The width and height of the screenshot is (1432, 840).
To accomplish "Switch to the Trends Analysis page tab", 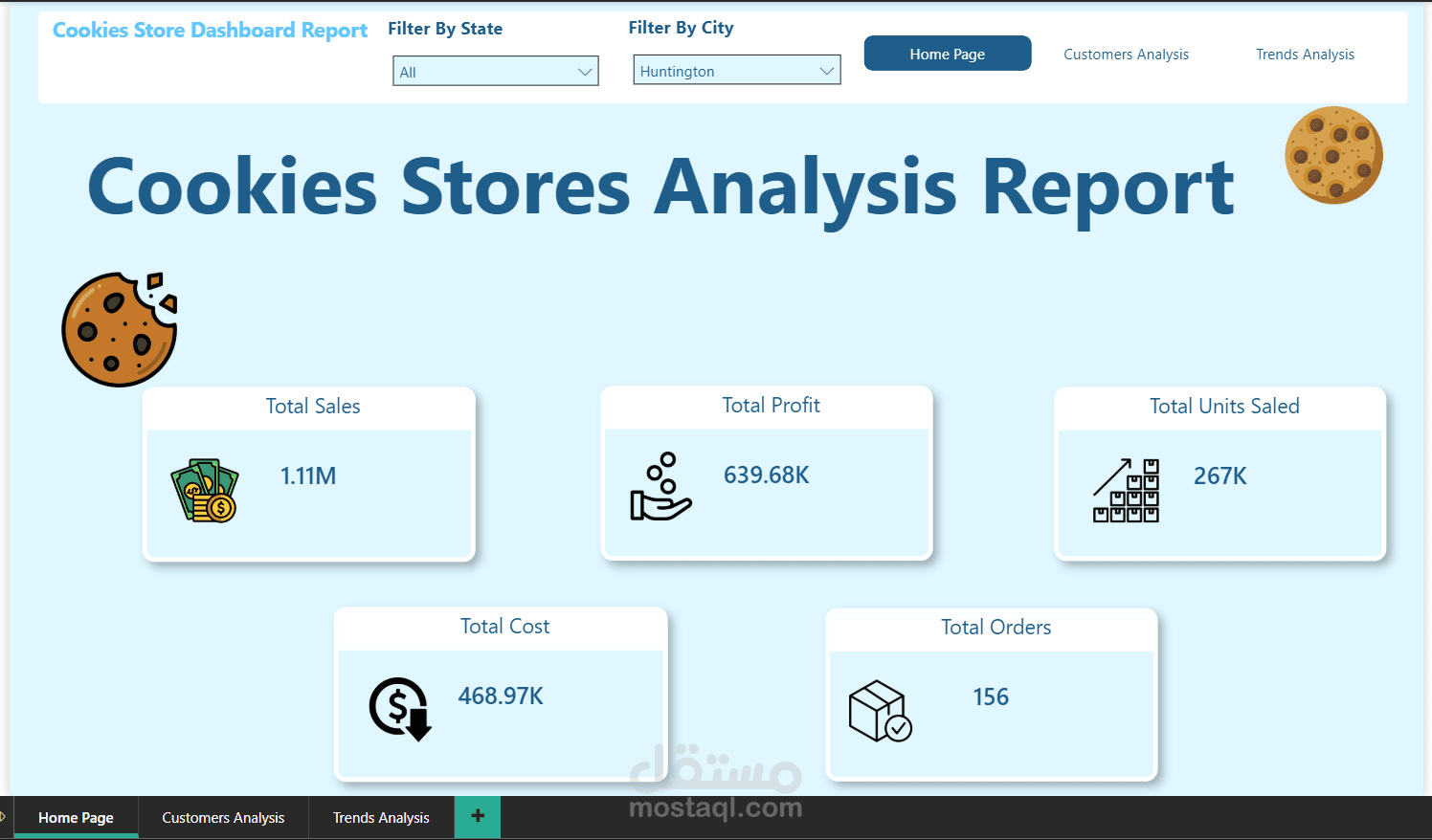I will (381, 817).
